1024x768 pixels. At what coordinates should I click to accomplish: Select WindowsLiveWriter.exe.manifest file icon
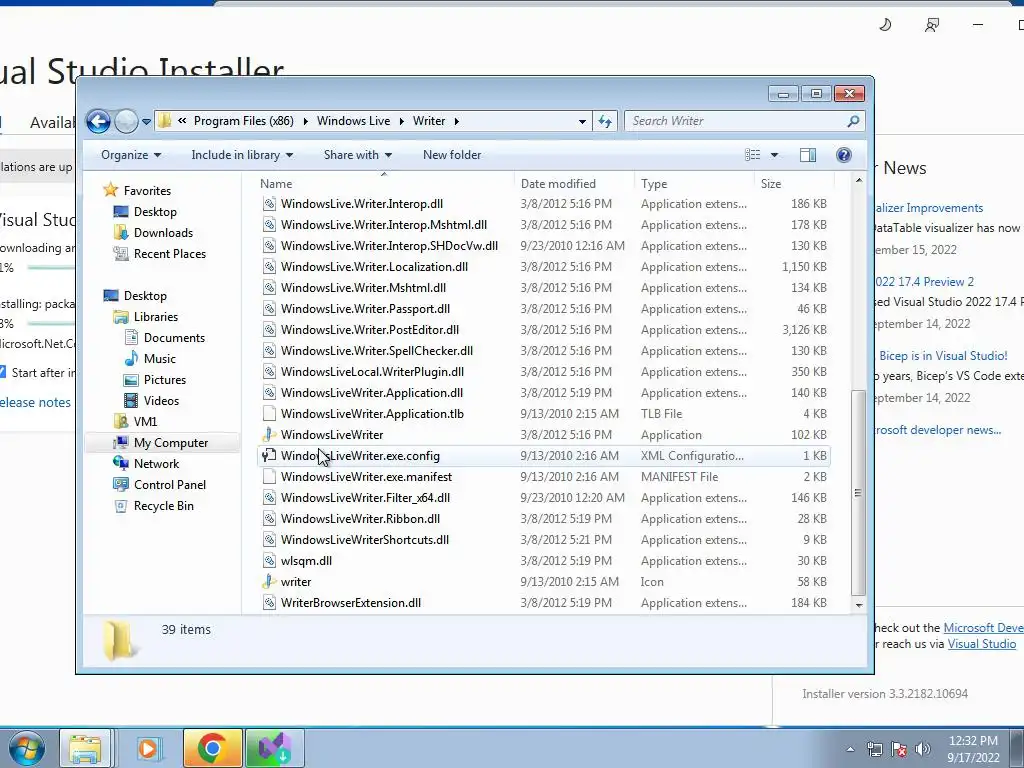[269, 476]
